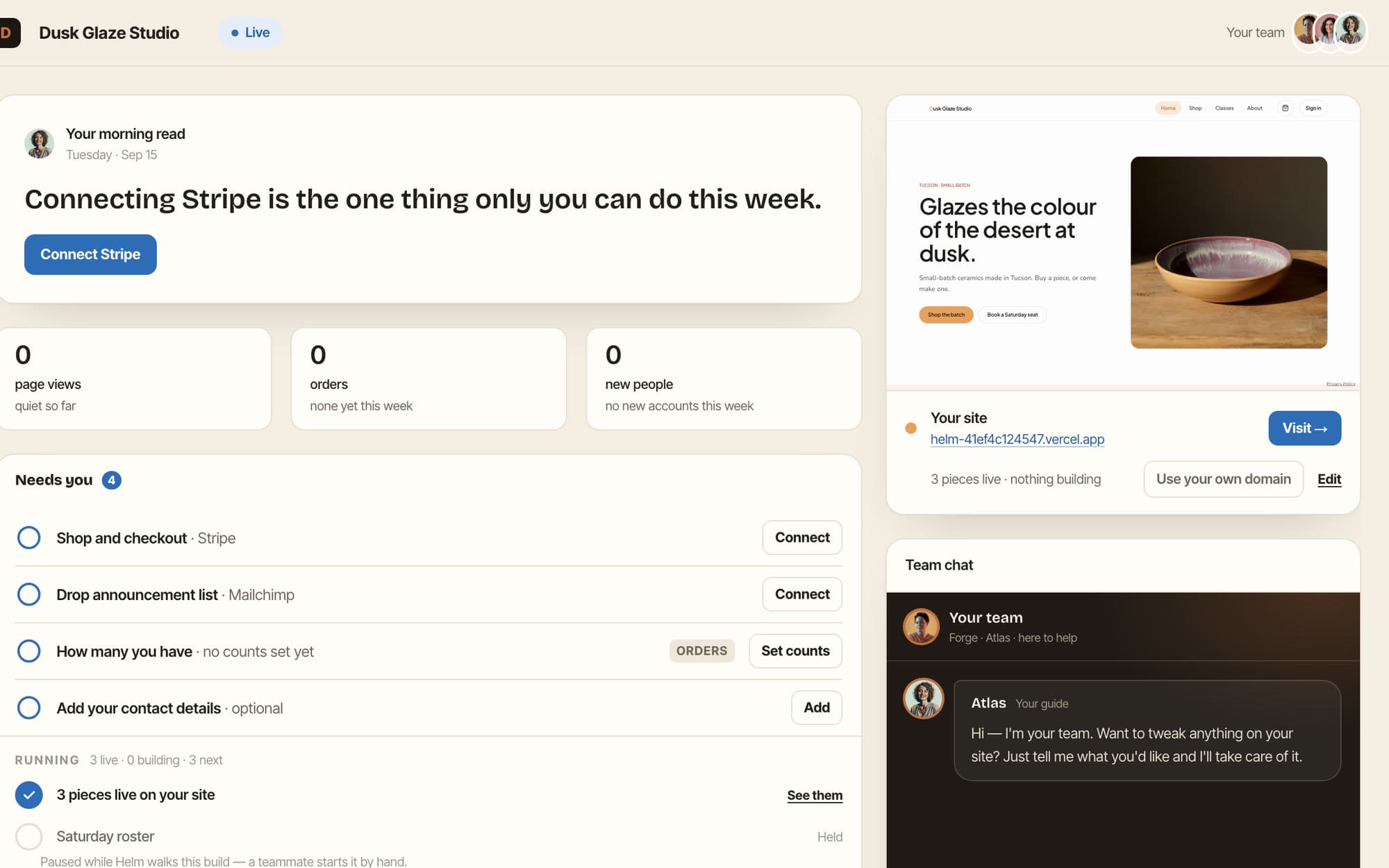The image size is (1389, 868).
Task: Open the helm vercel.app site link
Action: point(1017,439)
